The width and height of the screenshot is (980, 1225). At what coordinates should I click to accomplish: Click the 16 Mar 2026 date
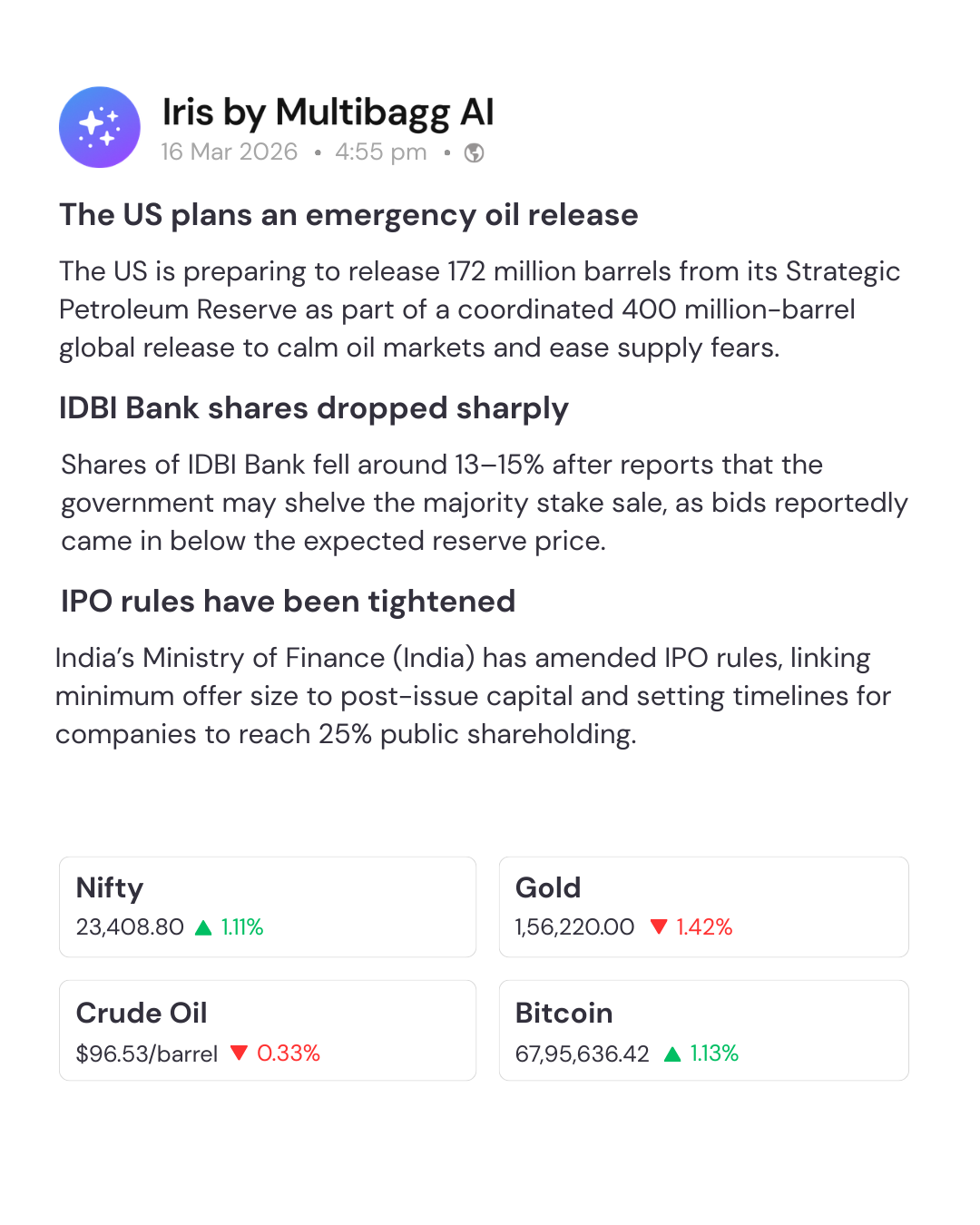(x=230, y=152)
